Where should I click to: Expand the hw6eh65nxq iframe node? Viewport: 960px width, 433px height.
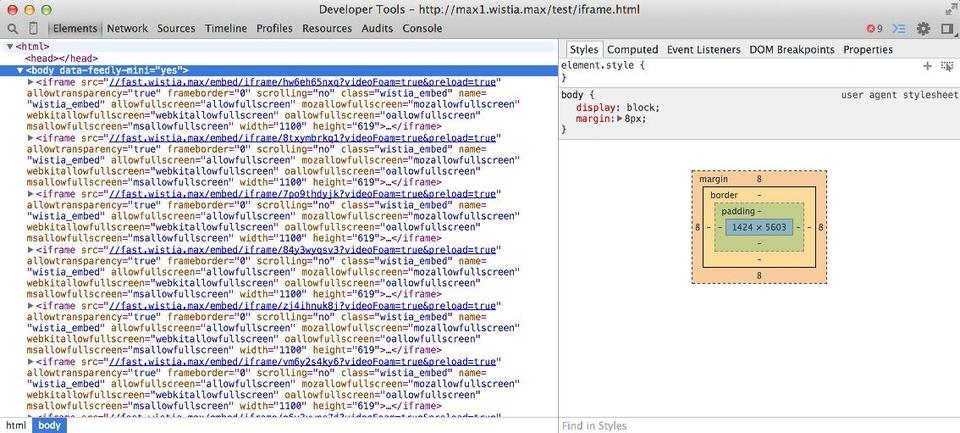[31, 81]
